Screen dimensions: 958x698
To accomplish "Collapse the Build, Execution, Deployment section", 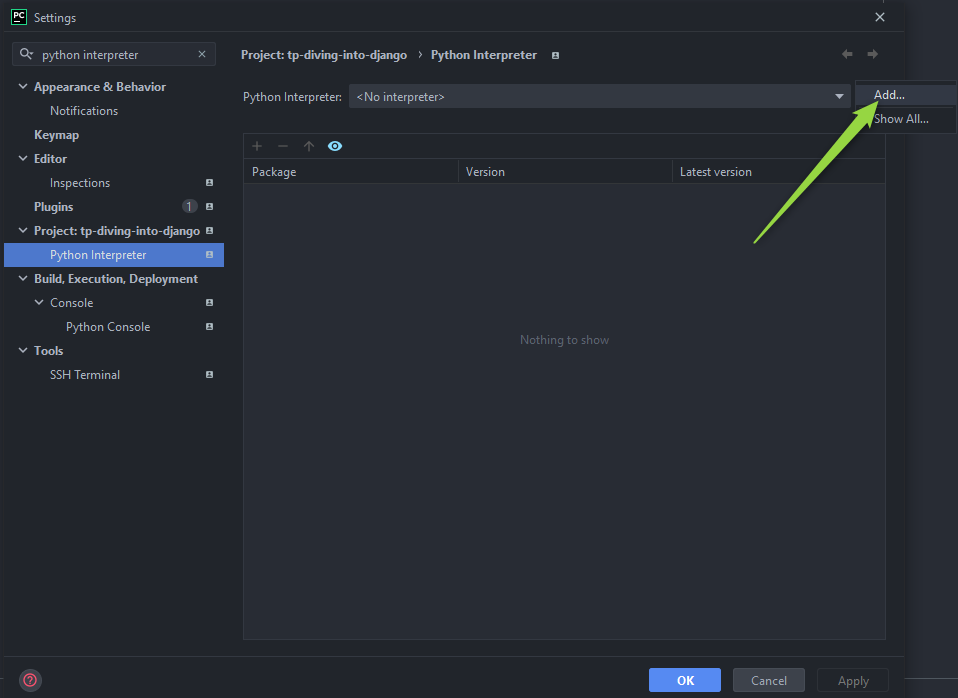I will 23,279.
